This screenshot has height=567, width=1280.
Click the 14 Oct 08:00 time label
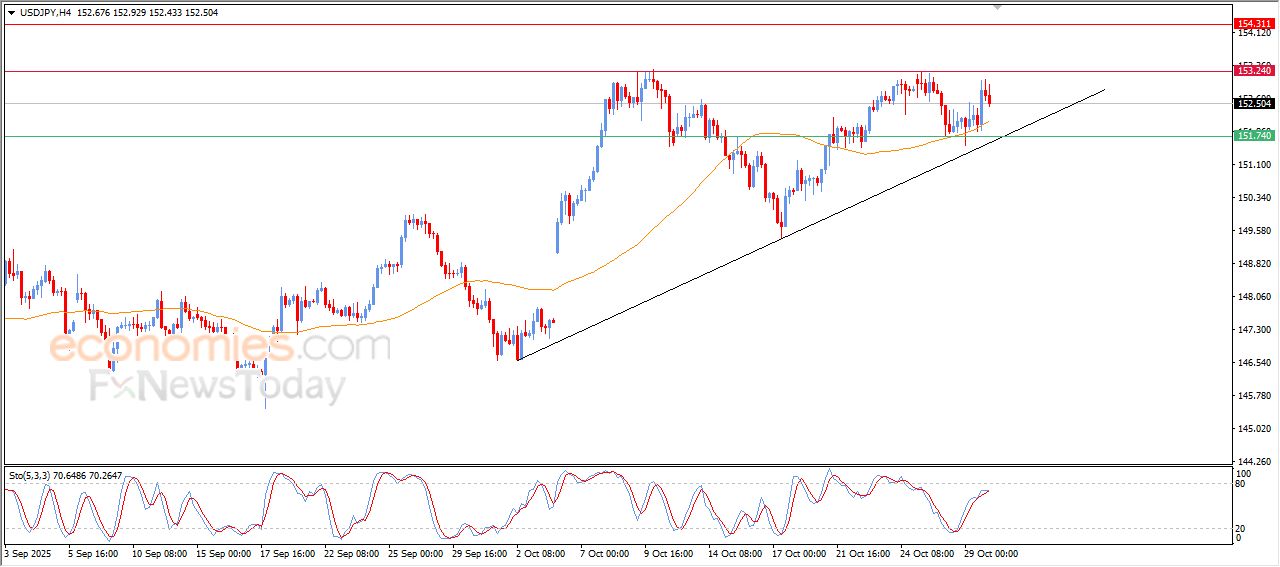point(734,553)
